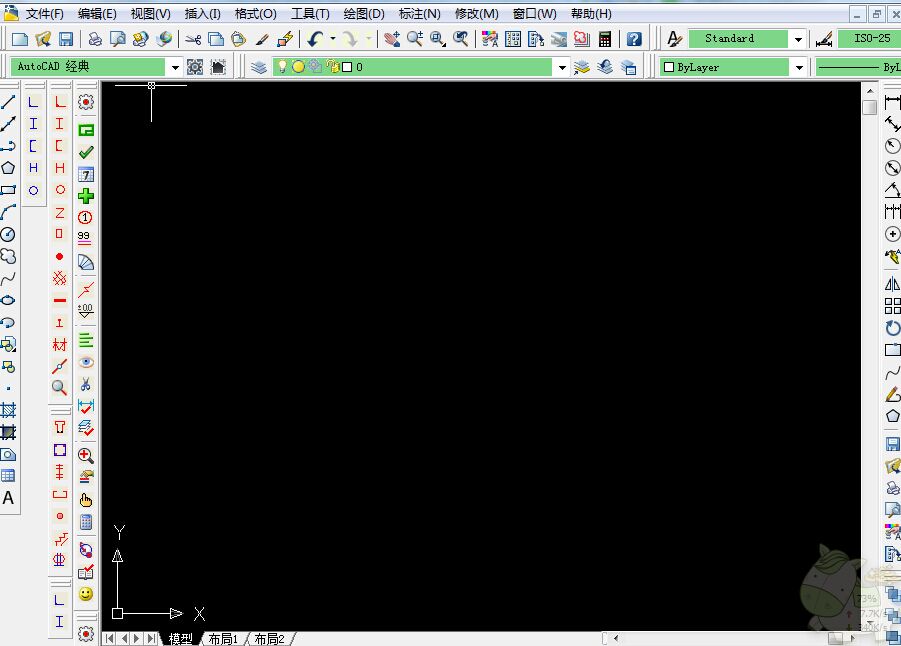Screen dimensions: 901x646
Task: Open the ByLayer color dropdown
Action: coord(800,67)
